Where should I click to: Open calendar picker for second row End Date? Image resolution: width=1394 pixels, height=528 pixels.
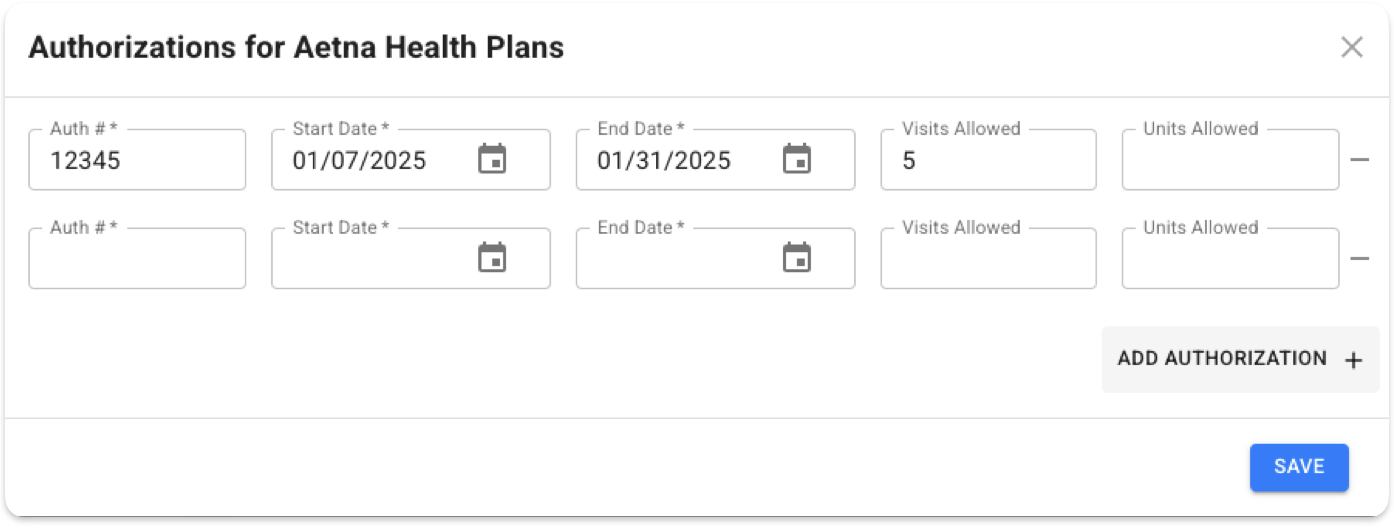[x=797, y=258]
